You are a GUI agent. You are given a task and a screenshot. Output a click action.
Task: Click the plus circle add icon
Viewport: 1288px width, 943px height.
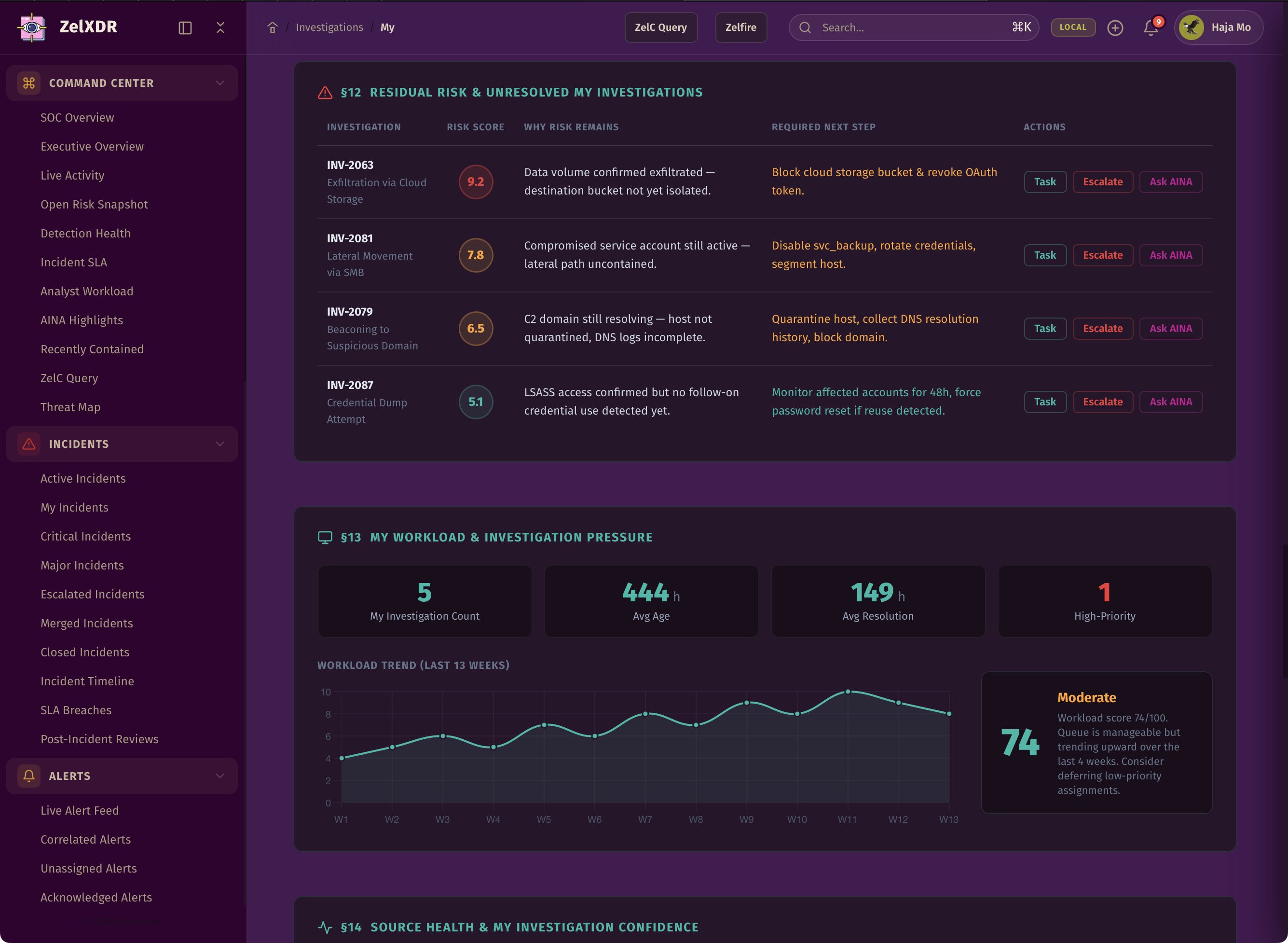point(1115,28)
